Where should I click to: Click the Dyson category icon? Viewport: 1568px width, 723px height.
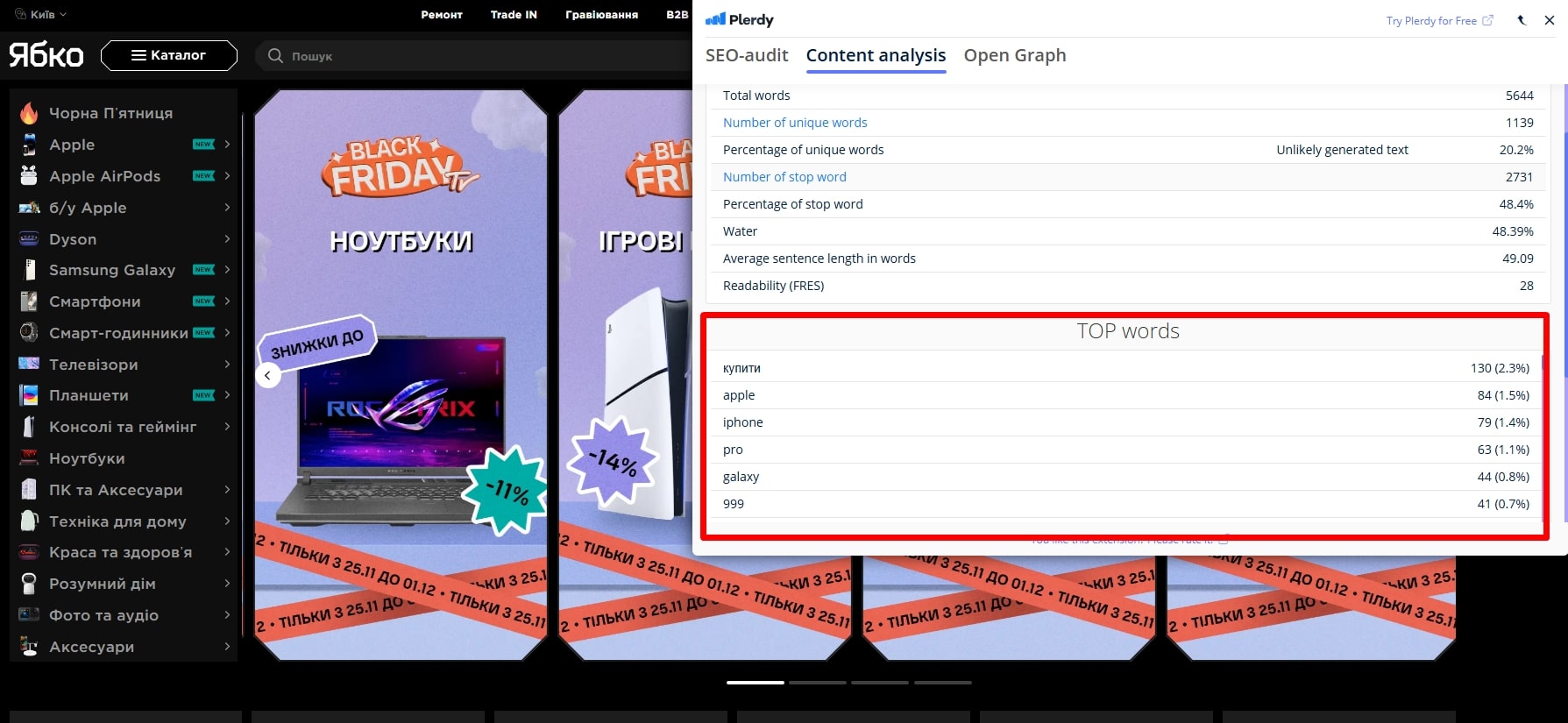[29, 239]
